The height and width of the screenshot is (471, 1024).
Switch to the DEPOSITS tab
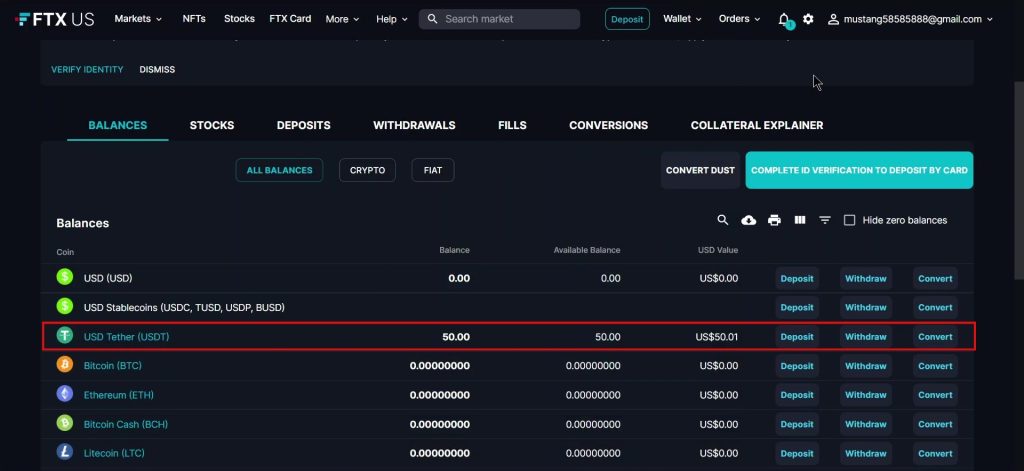point(304,125)
